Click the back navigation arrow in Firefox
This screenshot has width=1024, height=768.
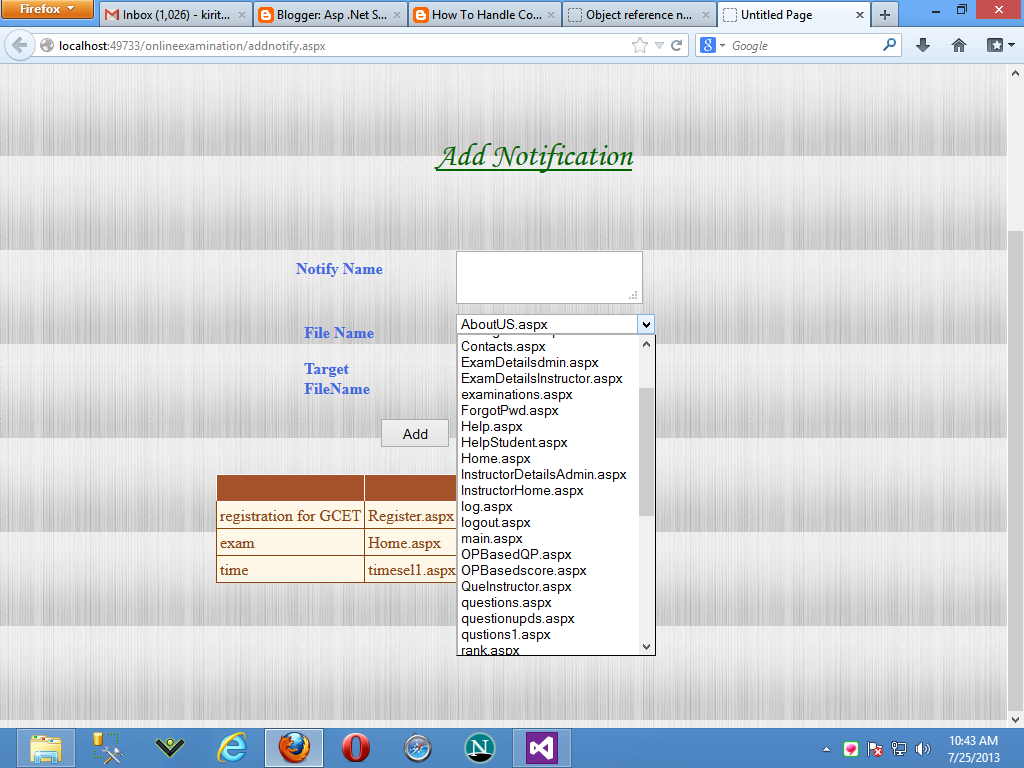18,45
